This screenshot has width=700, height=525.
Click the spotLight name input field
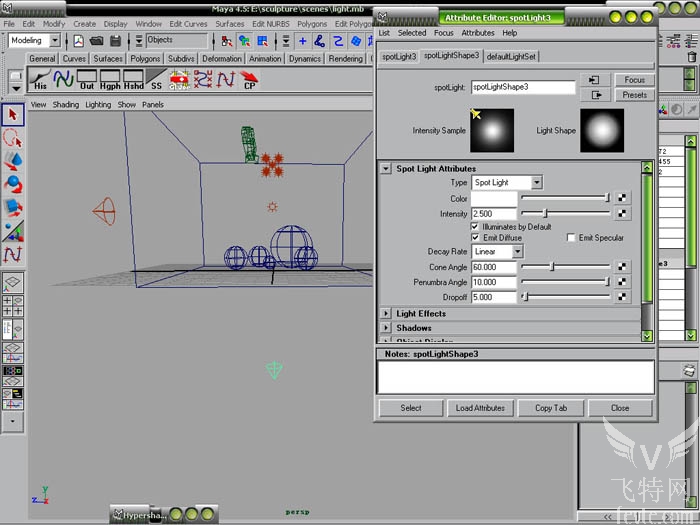coord(523,87)
